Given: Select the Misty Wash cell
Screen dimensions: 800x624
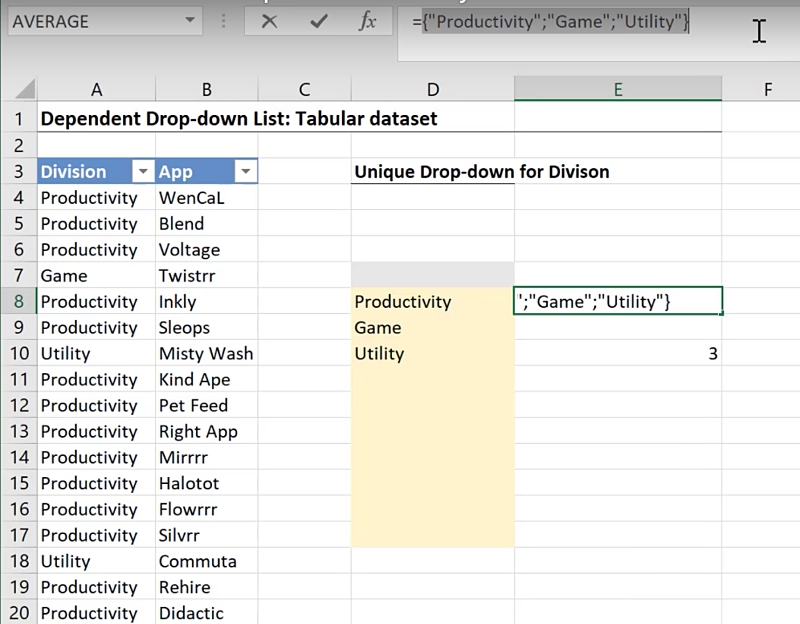Looking at the screenshot, I should (x=206, y=353).
